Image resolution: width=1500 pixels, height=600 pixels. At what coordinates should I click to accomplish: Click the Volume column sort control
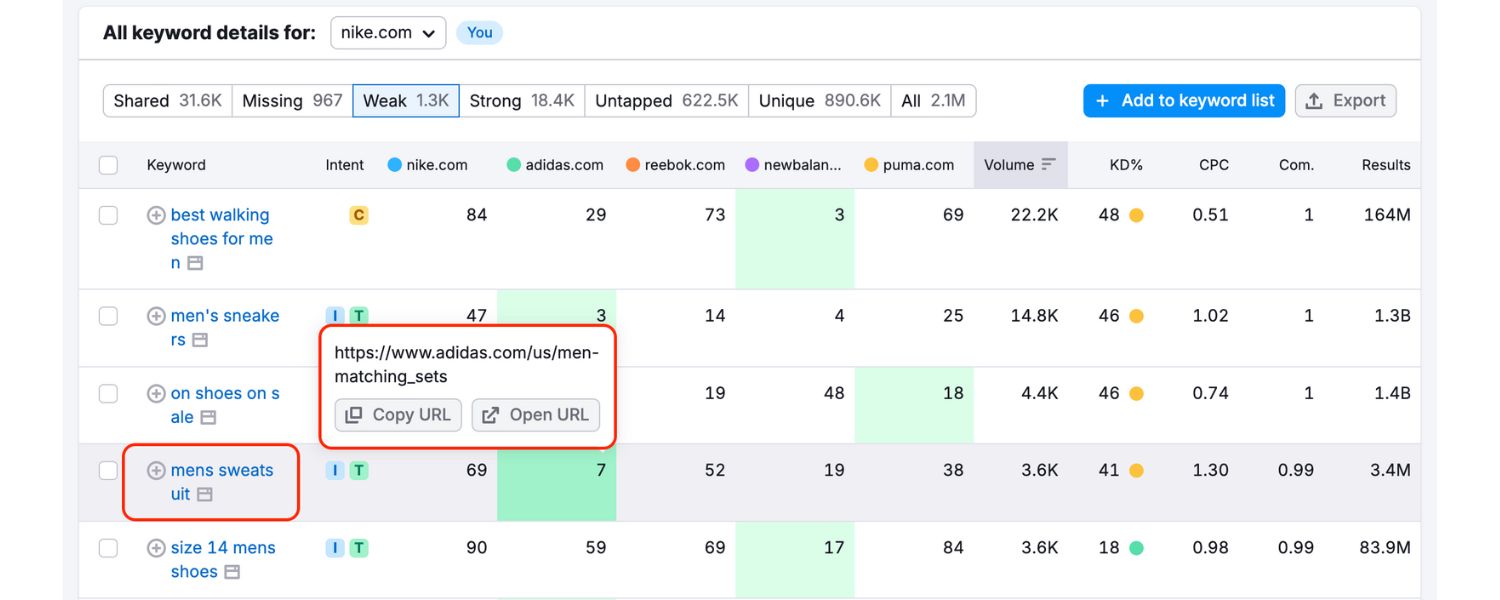click(1050, 164)
